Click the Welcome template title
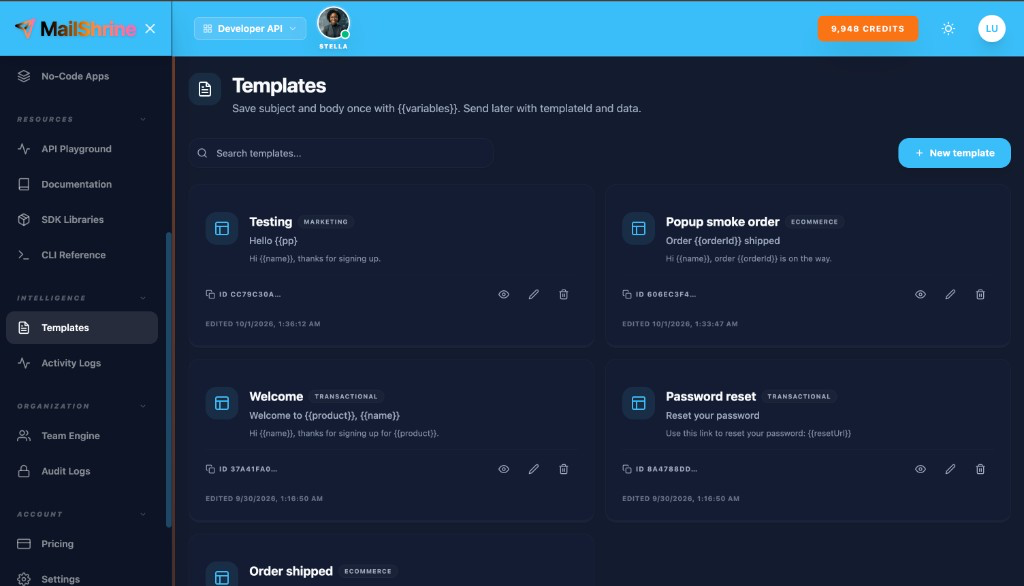 (276, 397)
